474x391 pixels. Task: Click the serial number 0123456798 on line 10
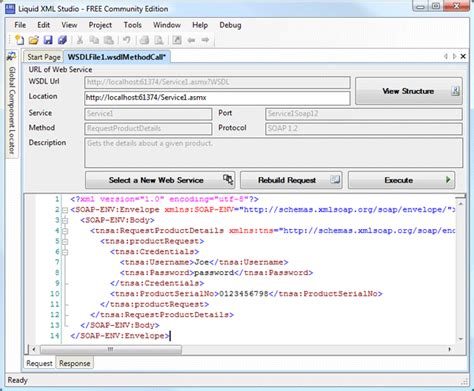point(244,294)
